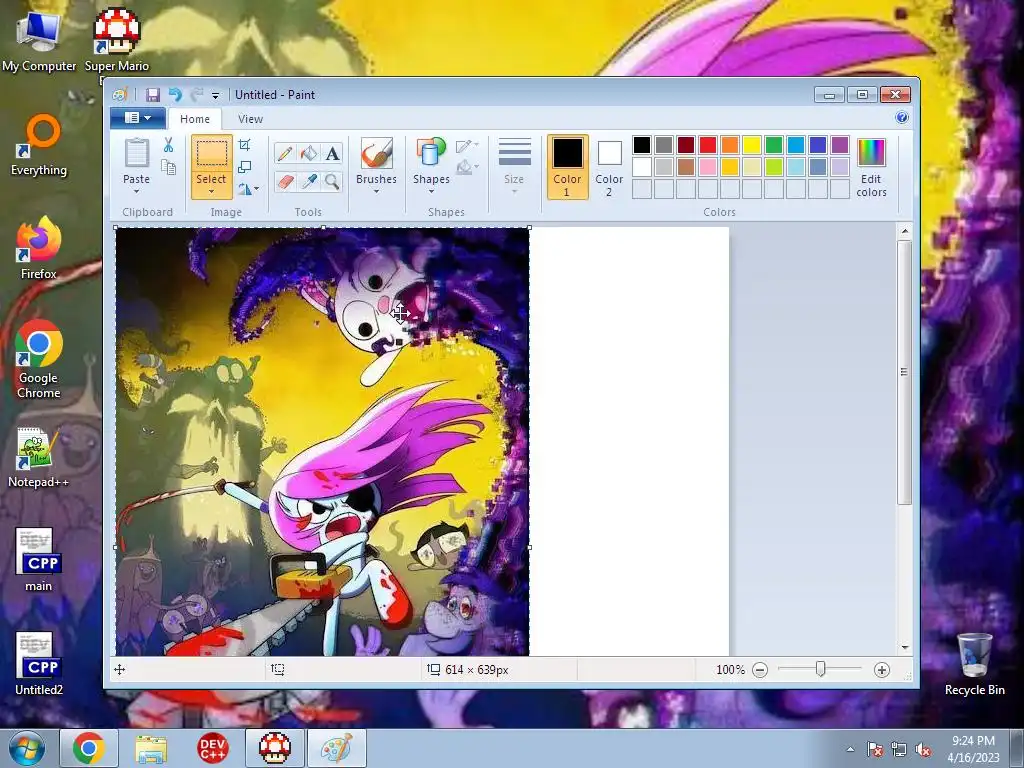The height and width of the screenshot is (768, 1024).
Task: Click the Paint taskbar button
Action: [x=336, y=748]
